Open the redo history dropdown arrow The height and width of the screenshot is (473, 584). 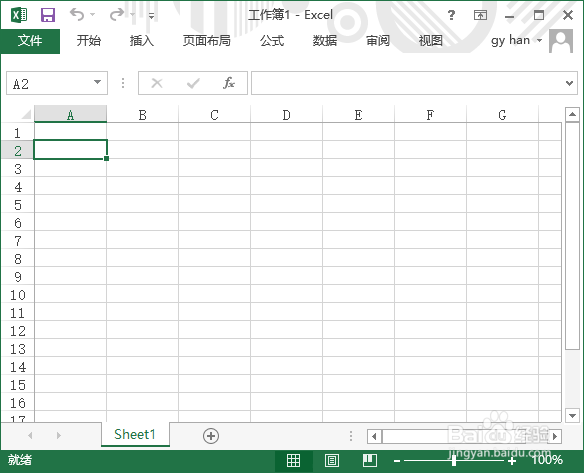pos(133,15)
